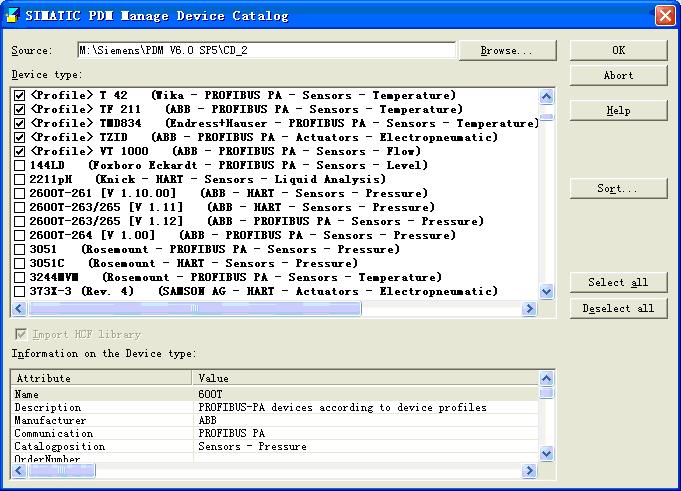Click the Attribute column header
Viewport: 681px width, 491px height.
101,378
